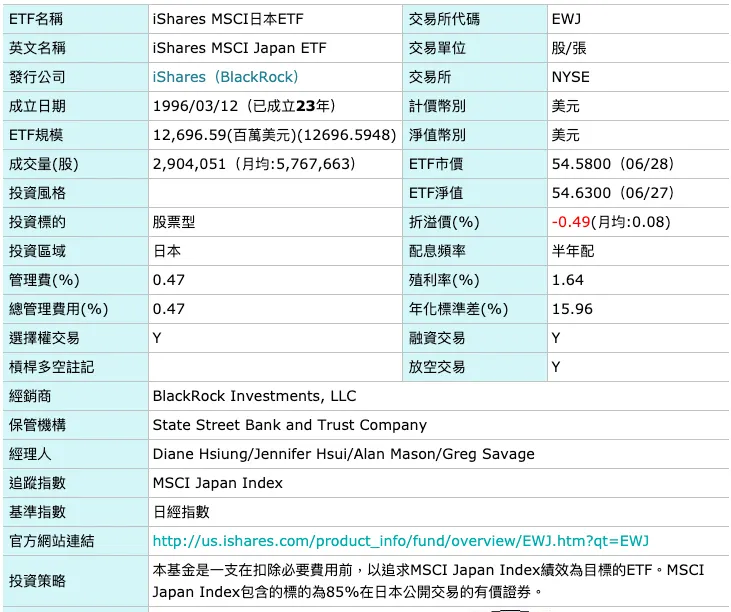Click the yield value '1.64'
Viewport: 731px width, 612px height.
coord(567,280)
